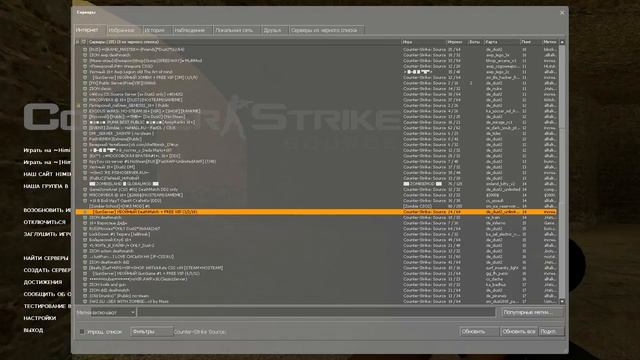Open the Интернет server tab
This screenshot has height=360, width=640.
(x=90, y=30)
